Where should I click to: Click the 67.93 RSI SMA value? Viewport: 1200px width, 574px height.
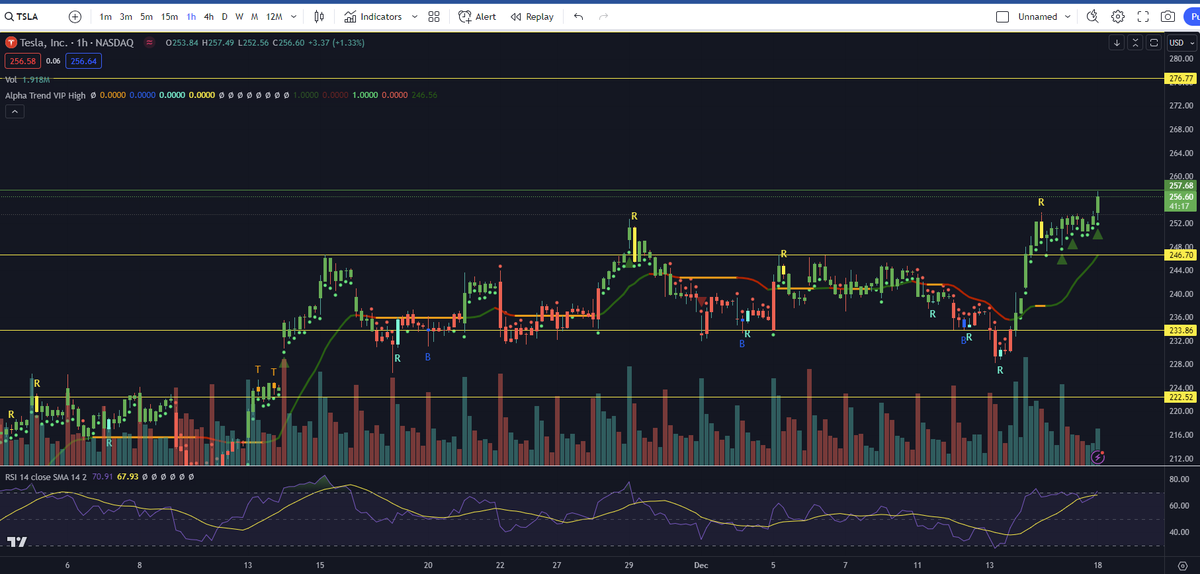point(127,477)
